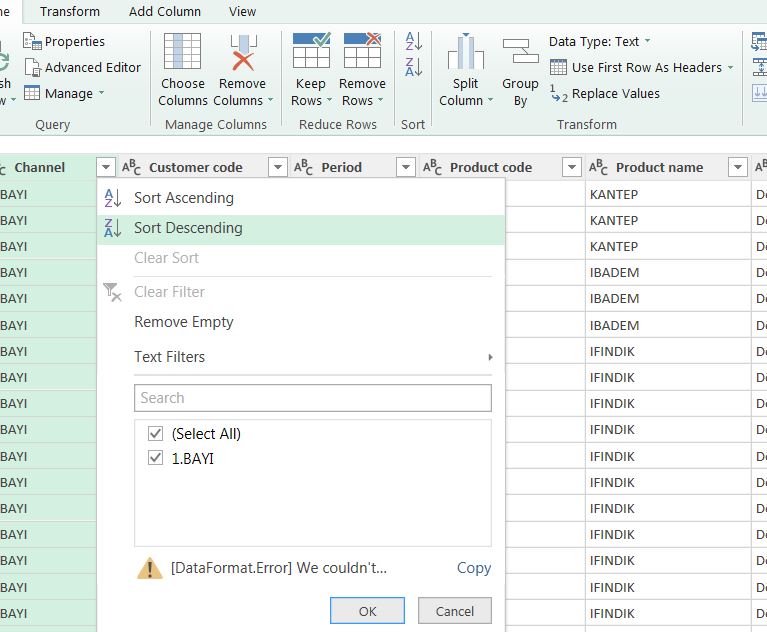Open query Properties
This screenshot has width=767, height=632.
[64, 42]
